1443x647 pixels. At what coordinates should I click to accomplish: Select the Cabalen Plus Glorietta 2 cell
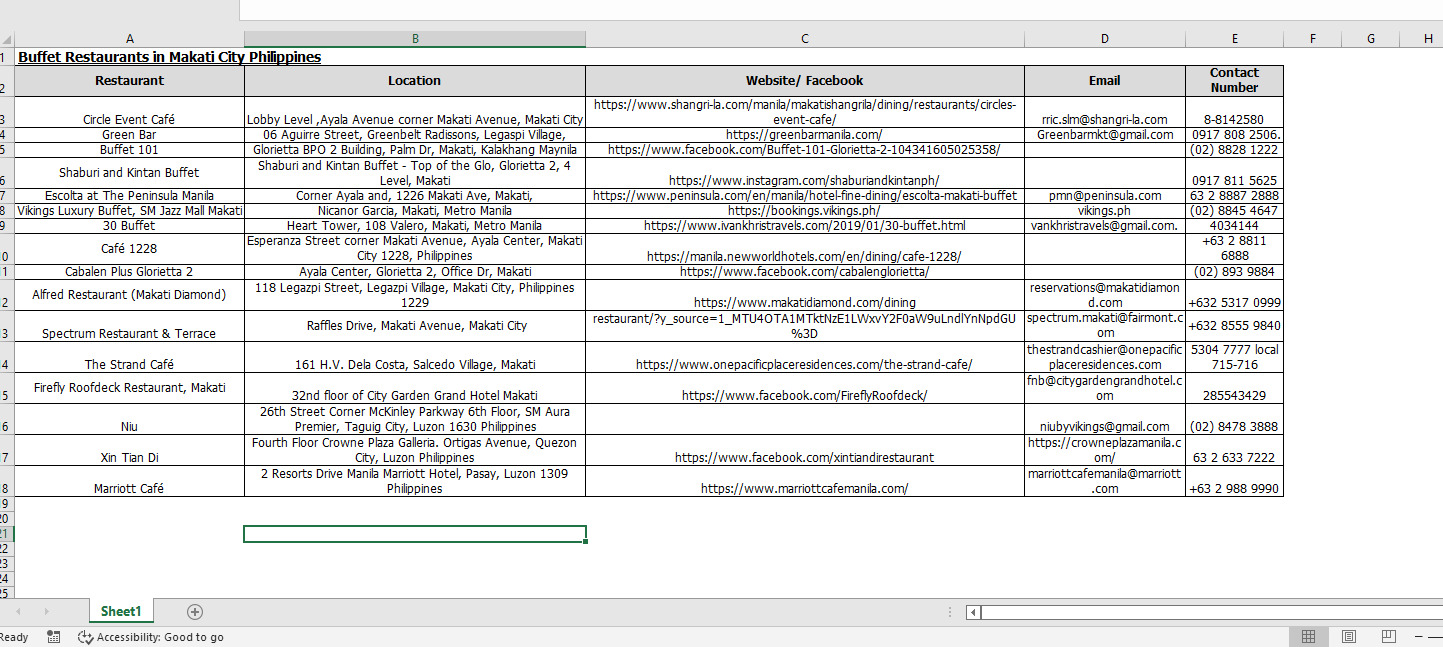point(130,272)
